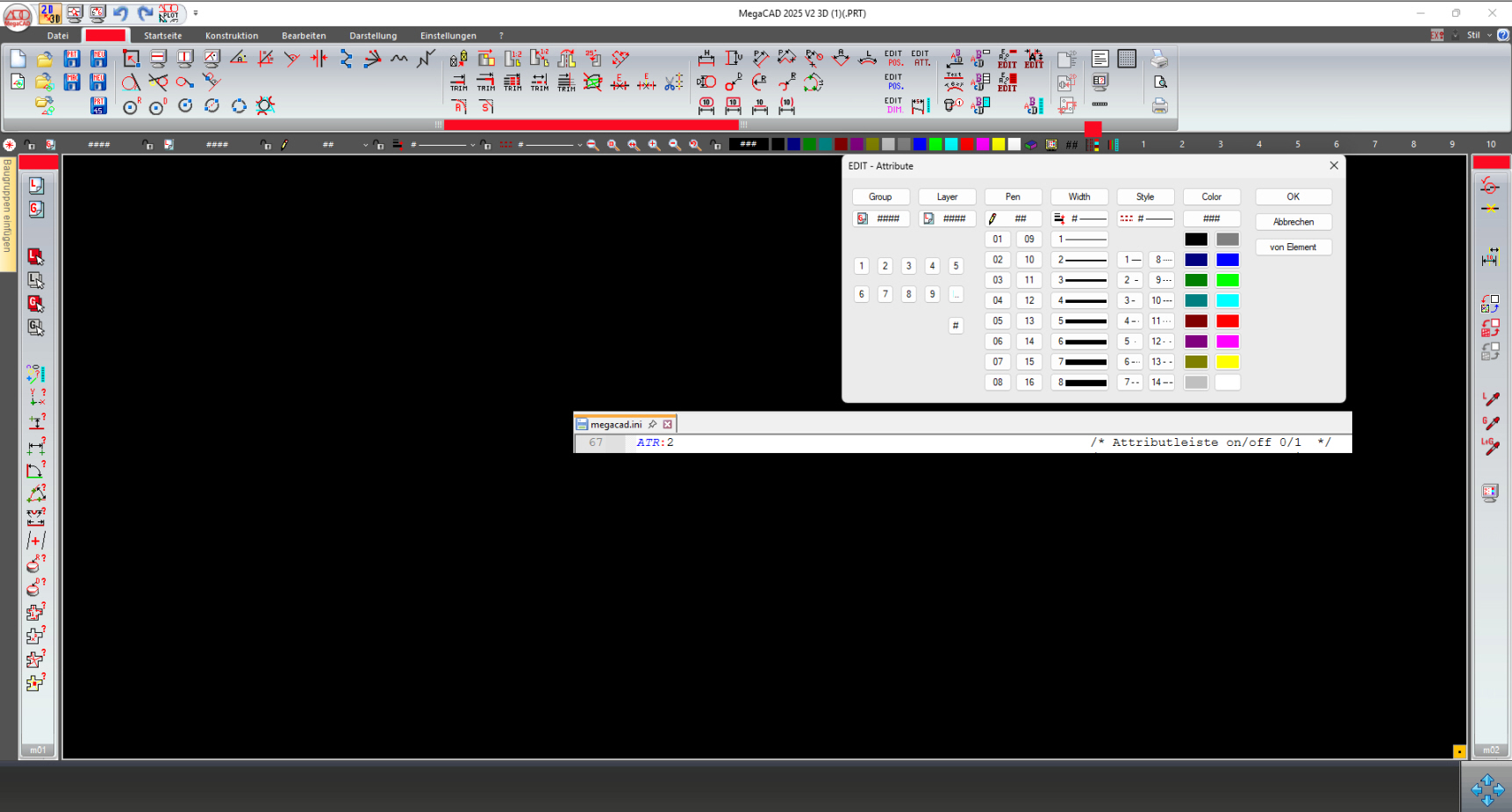Close the megacad.ini tab
This screenshot has height=812, width=1512.
click(x=668, y=424)
